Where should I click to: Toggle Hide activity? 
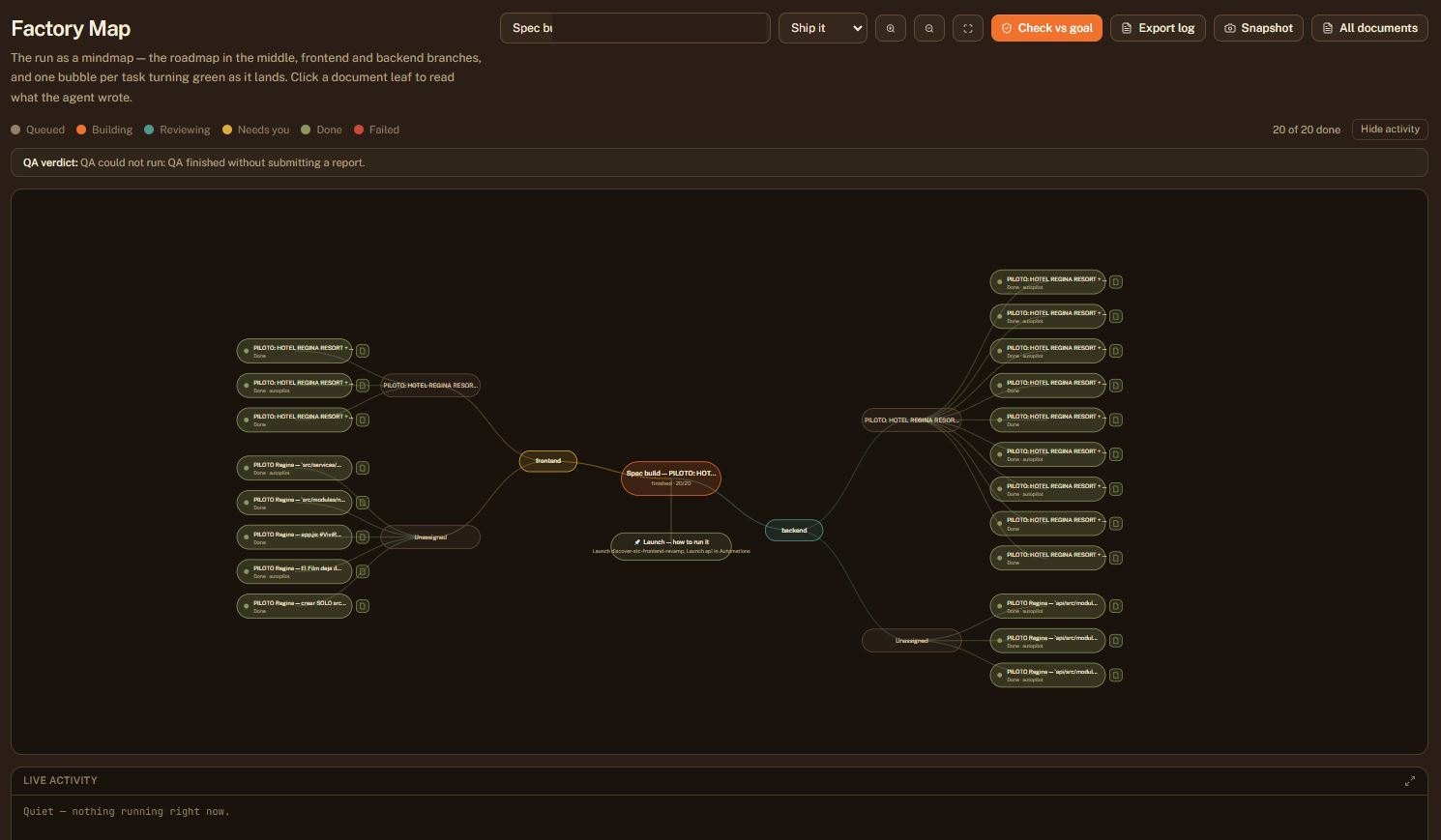click(x=1390, y=130)
